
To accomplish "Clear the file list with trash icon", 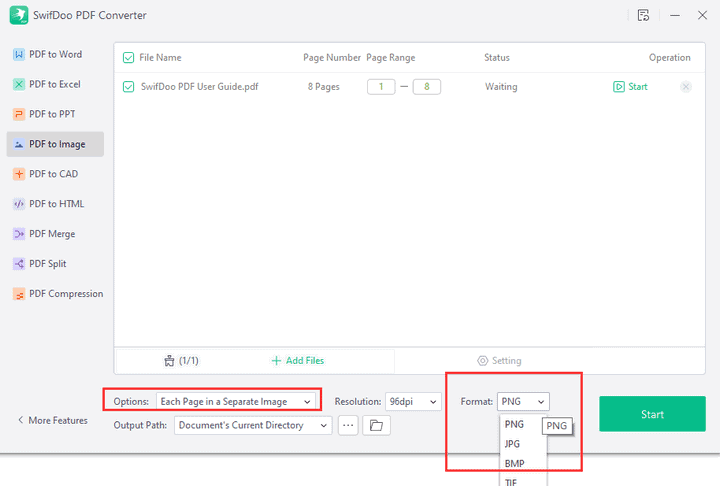I will [x=169, y=361].
